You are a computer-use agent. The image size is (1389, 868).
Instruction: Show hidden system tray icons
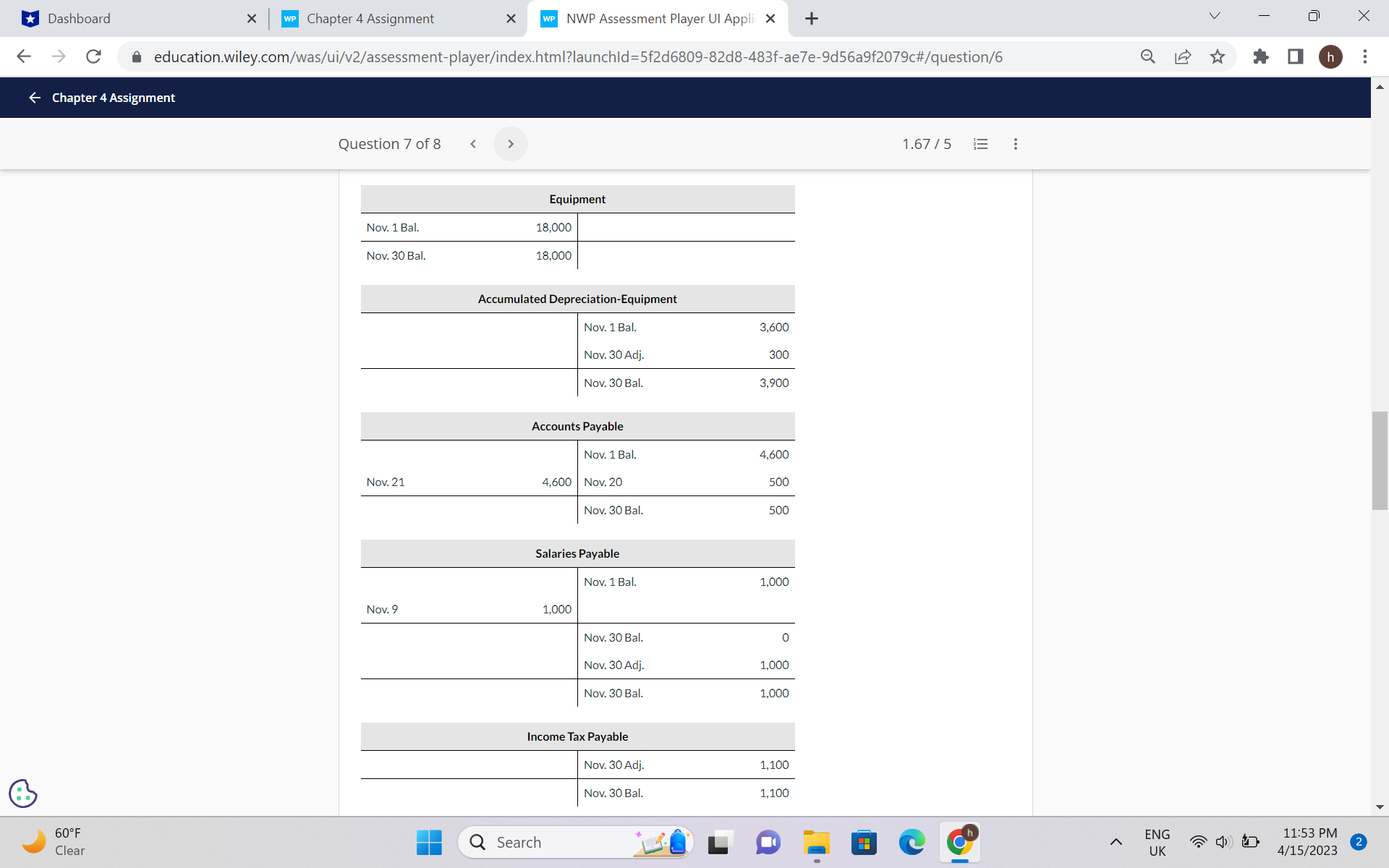pos(1116,842)
